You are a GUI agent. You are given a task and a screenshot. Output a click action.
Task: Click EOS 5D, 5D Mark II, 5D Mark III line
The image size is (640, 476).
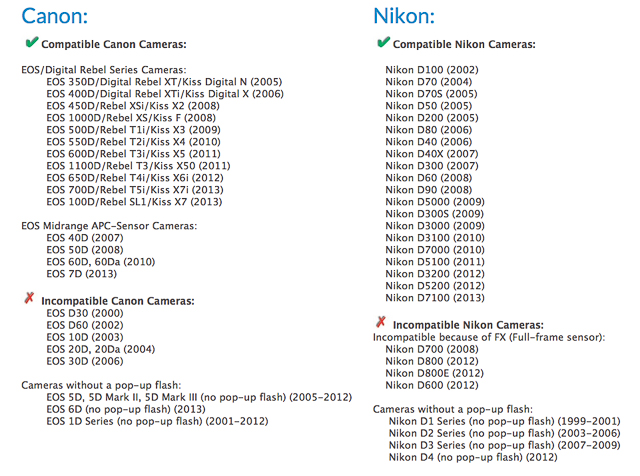click(199, 397)
